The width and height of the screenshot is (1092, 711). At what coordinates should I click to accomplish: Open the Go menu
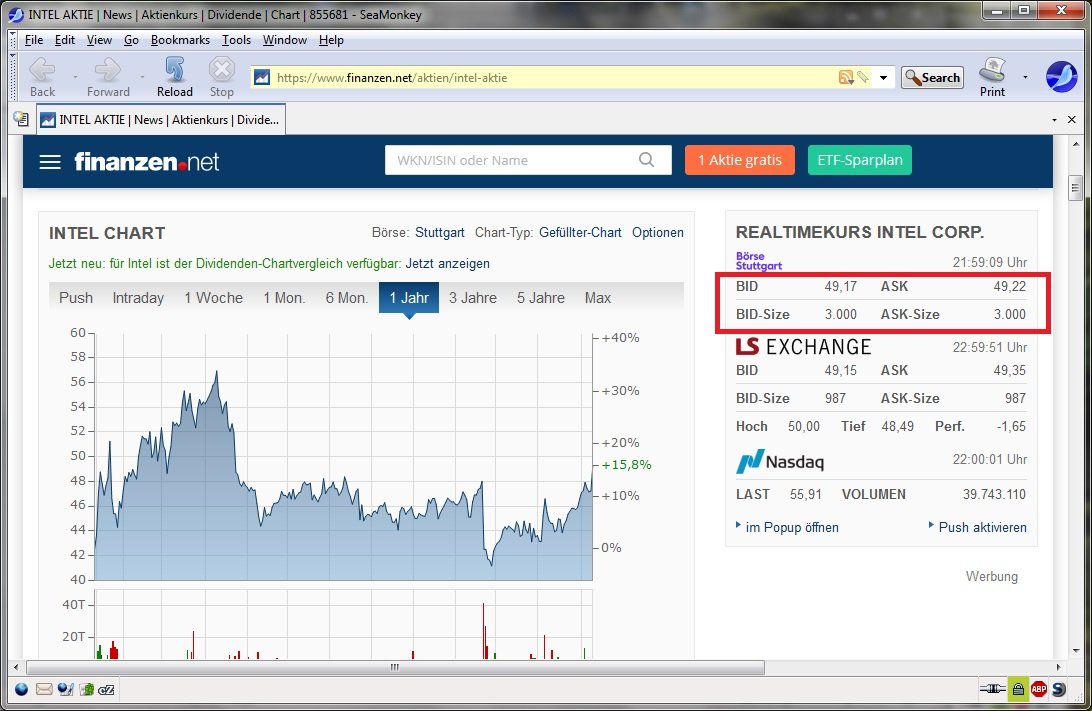pyautogui.click(x=131, y=40)
